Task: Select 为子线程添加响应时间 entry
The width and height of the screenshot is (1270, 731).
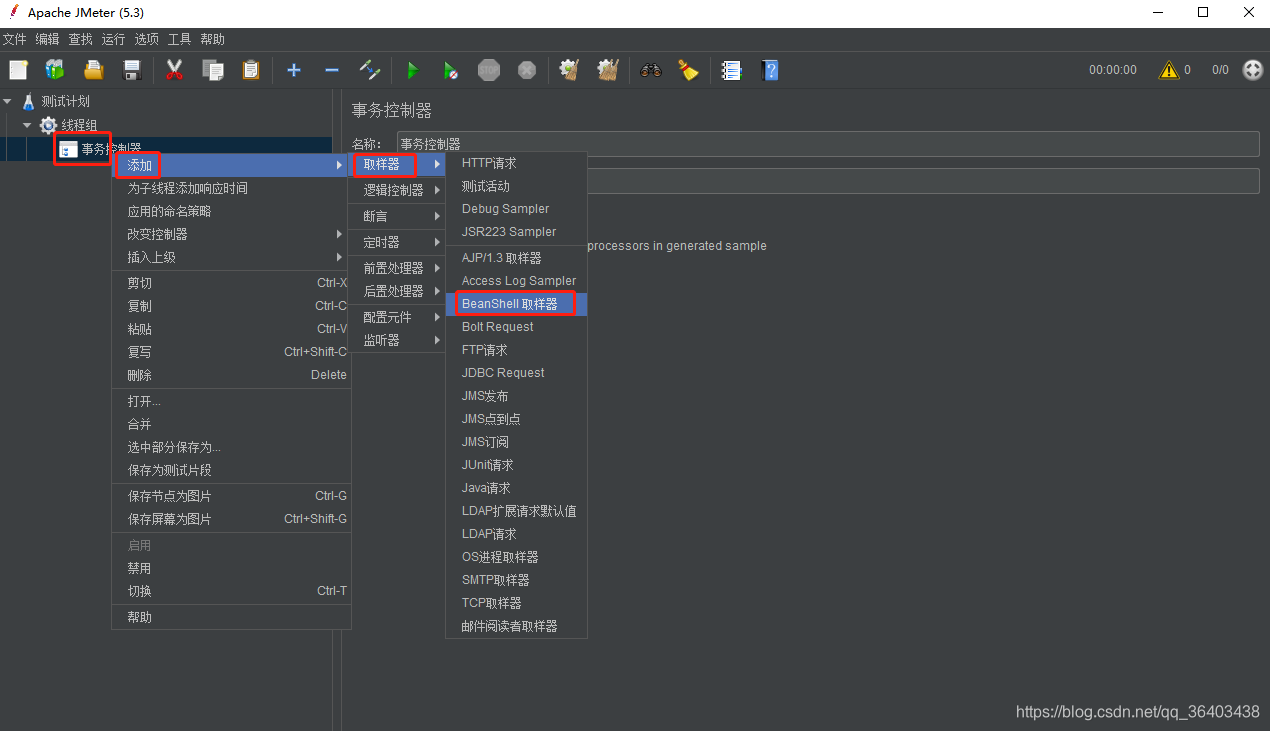Action: pos(231,188)
